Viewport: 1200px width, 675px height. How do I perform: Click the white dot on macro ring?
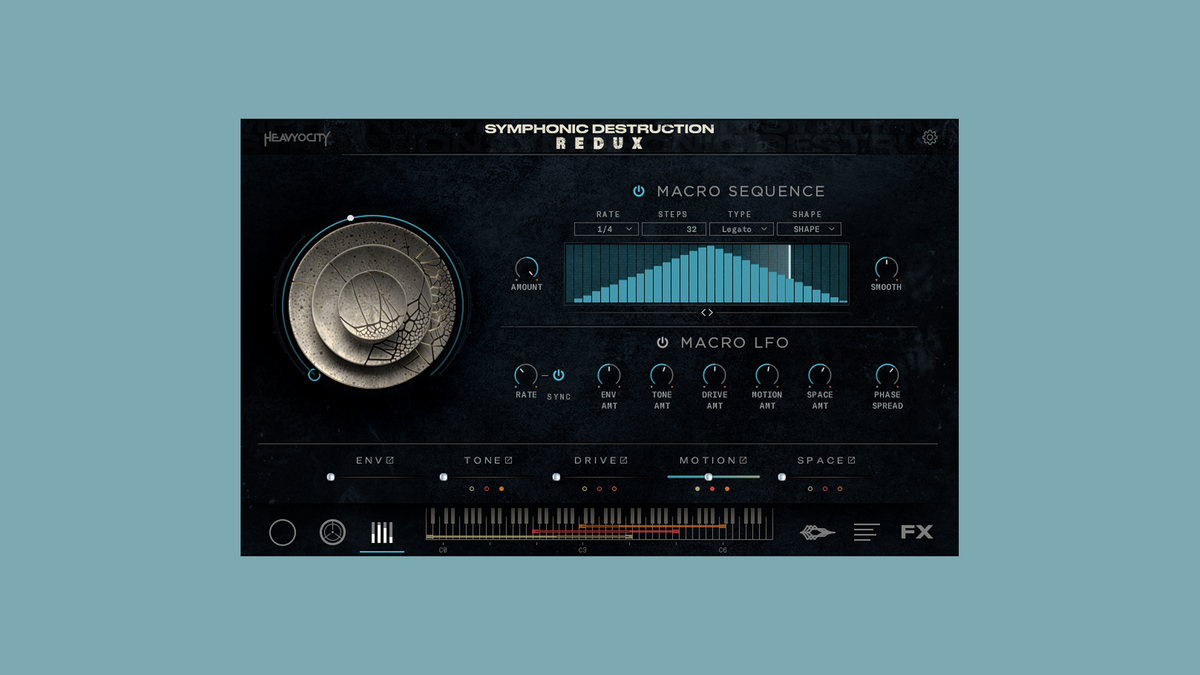[350, 217]
